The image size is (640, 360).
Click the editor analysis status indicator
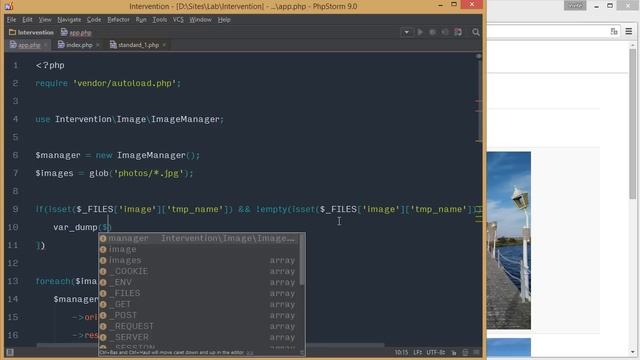[478, 56]
